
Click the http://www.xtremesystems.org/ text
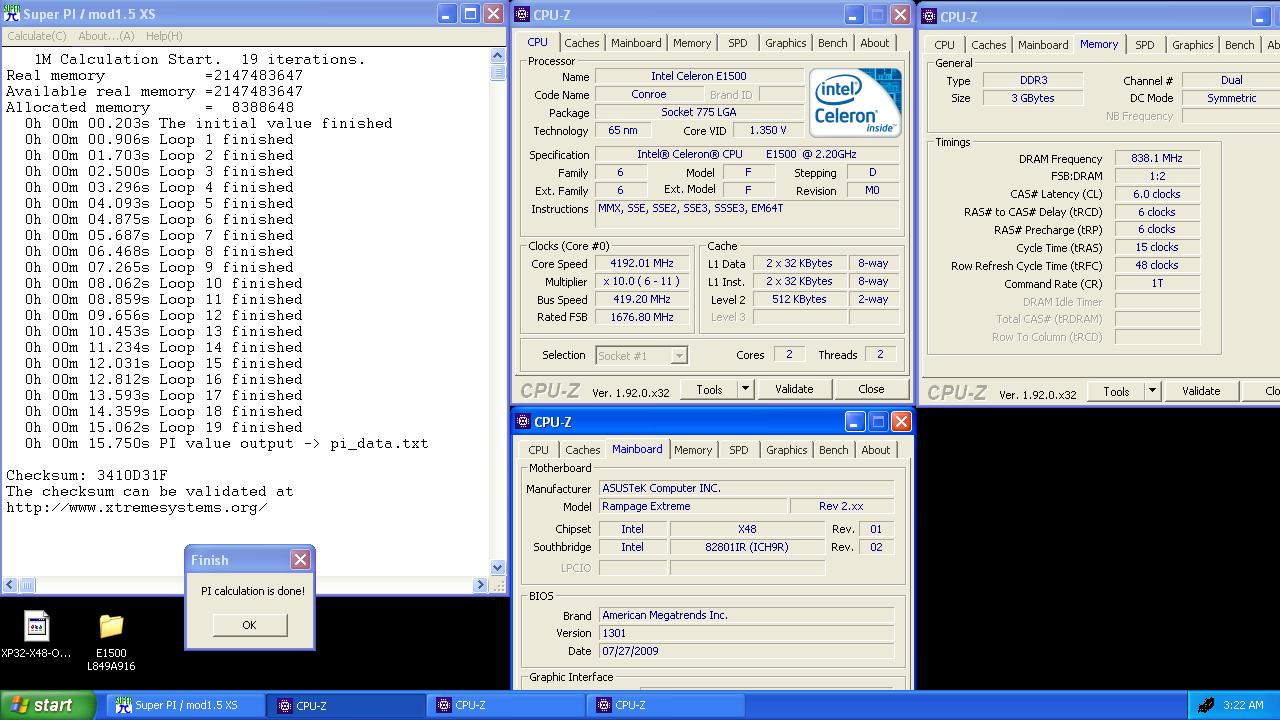(x=137, y=507)
